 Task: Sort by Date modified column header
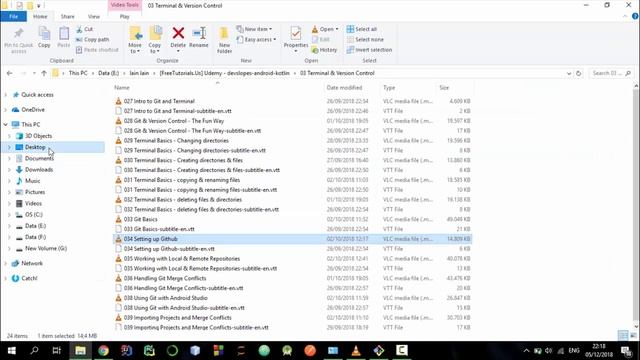pyautogui.click(x=344, y=87)
